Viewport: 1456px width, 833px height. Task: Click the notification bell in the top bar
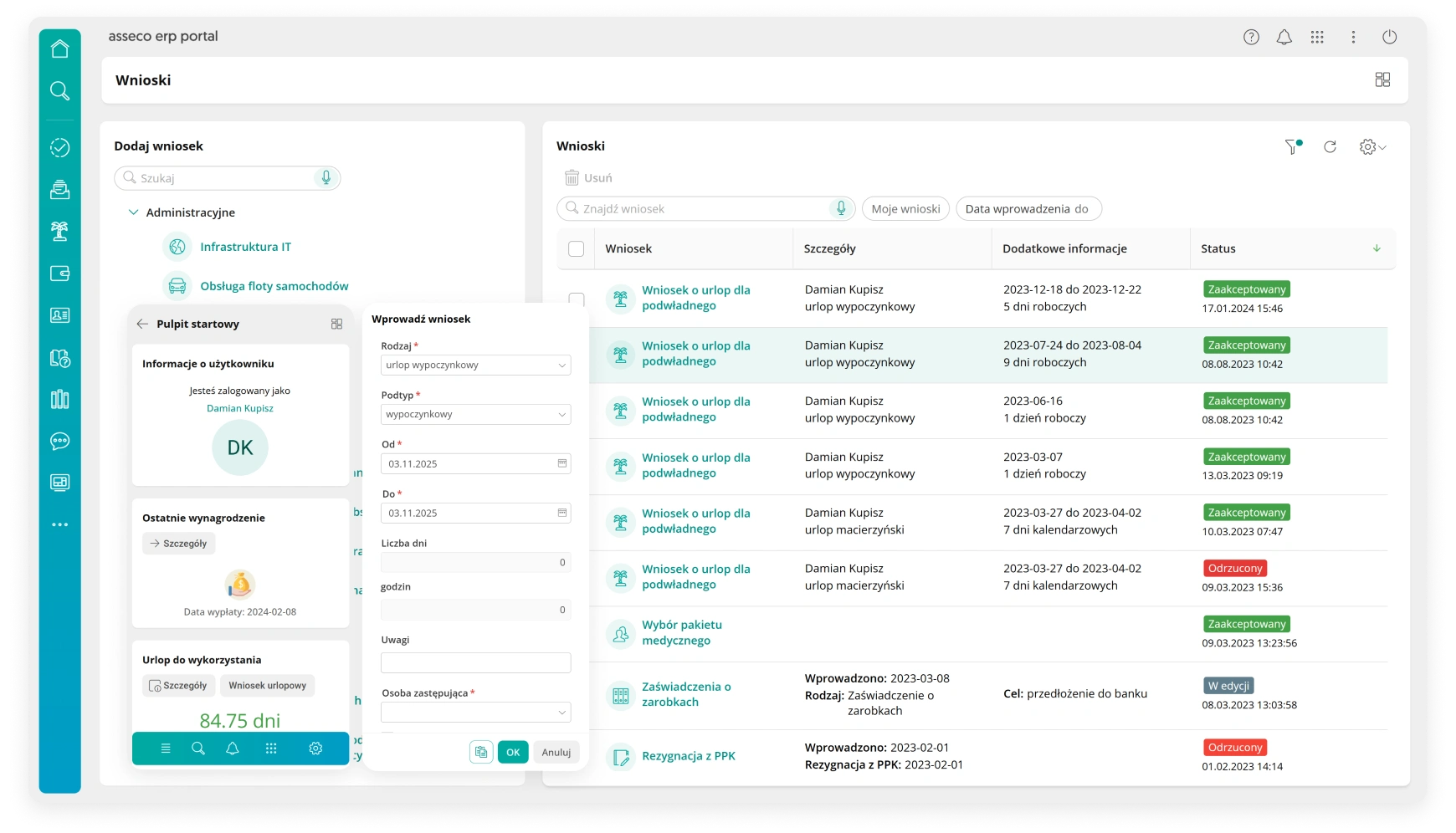click(1284, 37)
